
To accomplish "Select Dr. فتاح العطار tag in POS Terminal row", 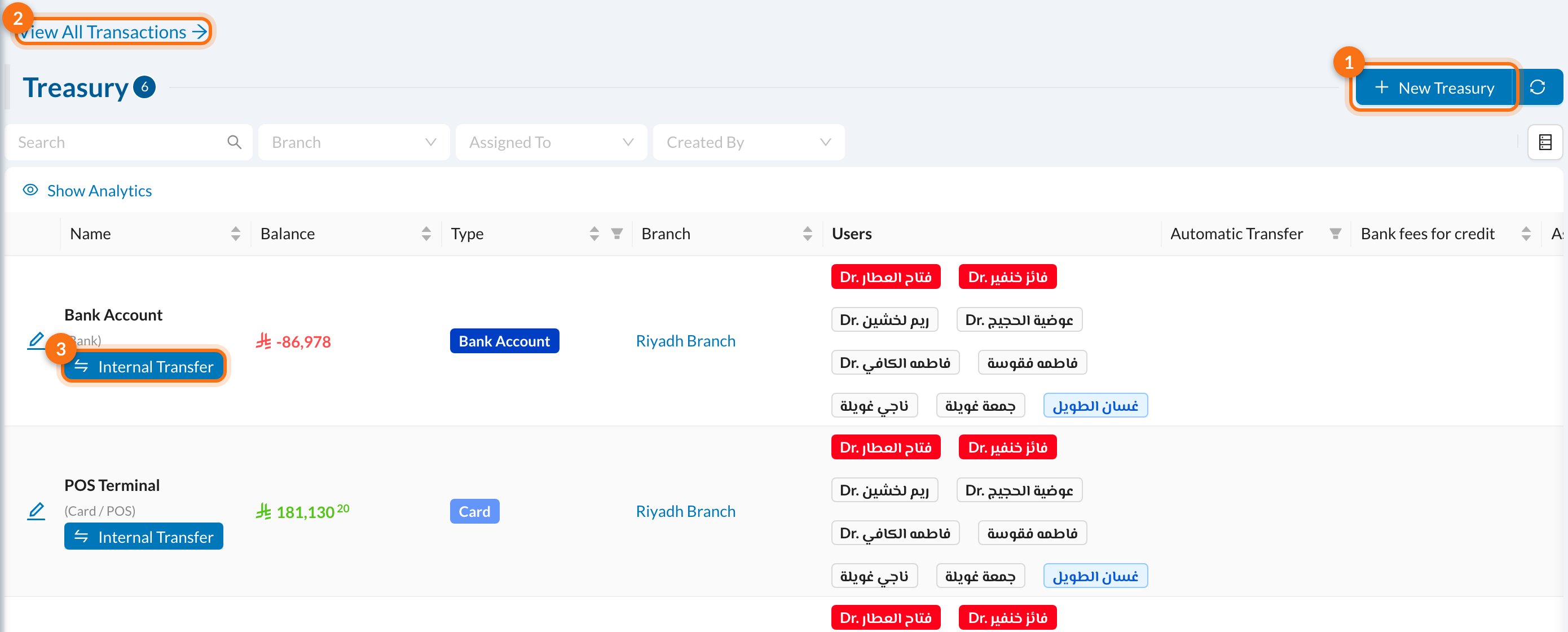I will tap(886, 447).
